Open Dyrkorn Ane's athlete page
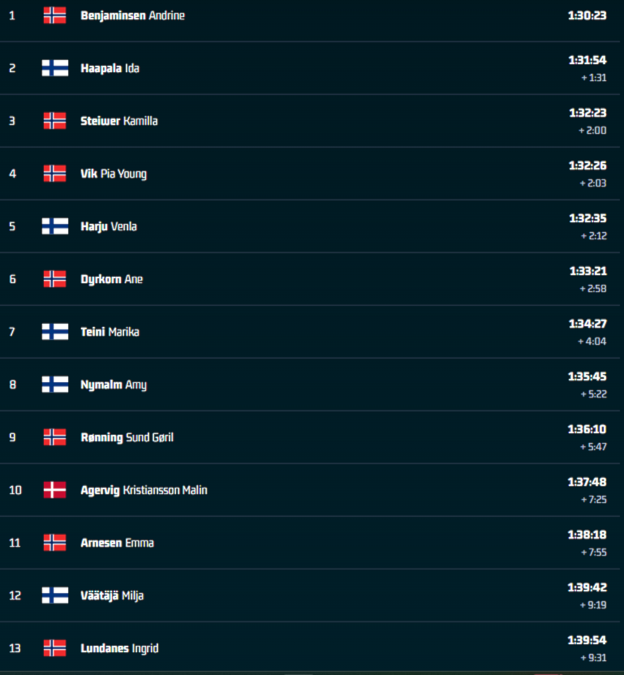This screenshot has width=624, height=675. (111, 279)
